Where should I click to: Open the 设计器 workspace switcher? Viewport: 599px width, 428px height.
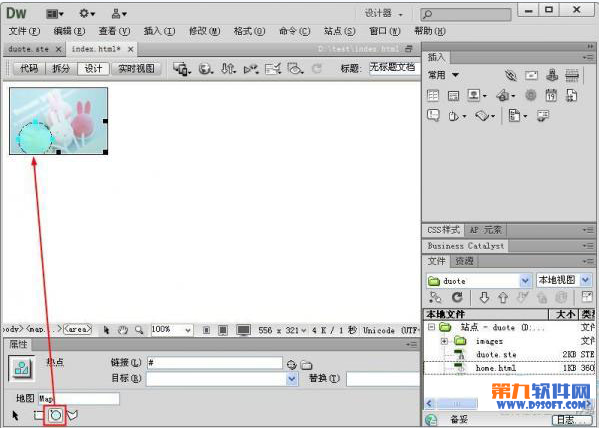click(x=384, y=13)
